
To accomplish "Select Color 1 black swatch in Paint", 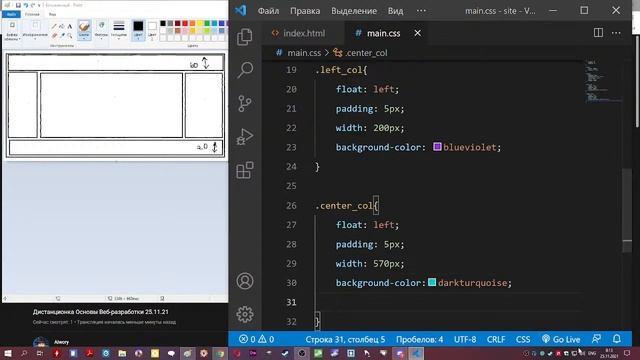I will click(x=138, y=31).
